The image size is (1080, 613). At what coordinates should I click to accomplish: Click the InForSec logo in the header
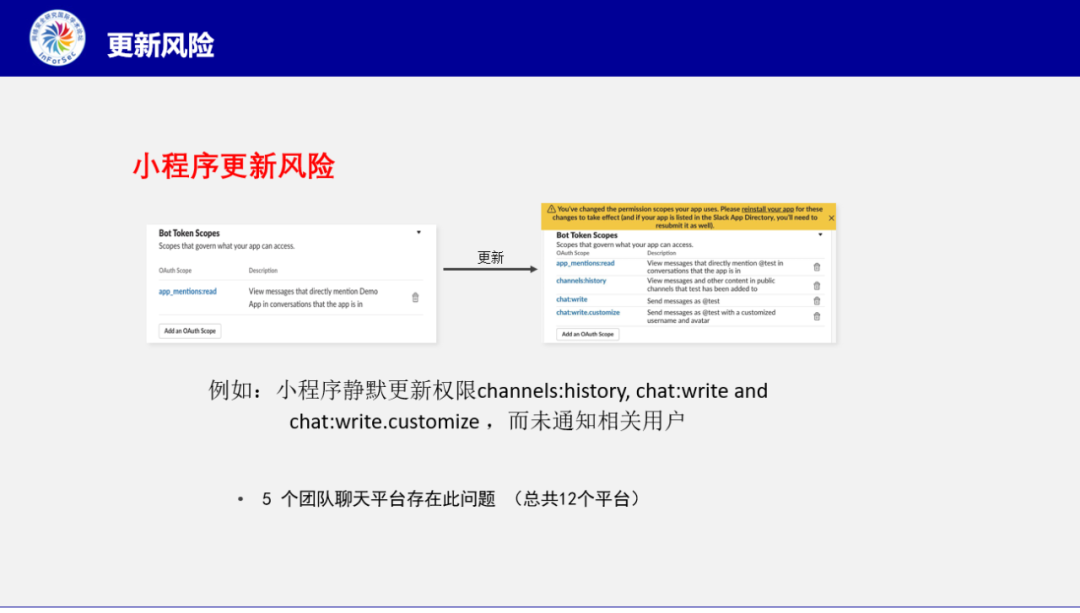(55, 39)
